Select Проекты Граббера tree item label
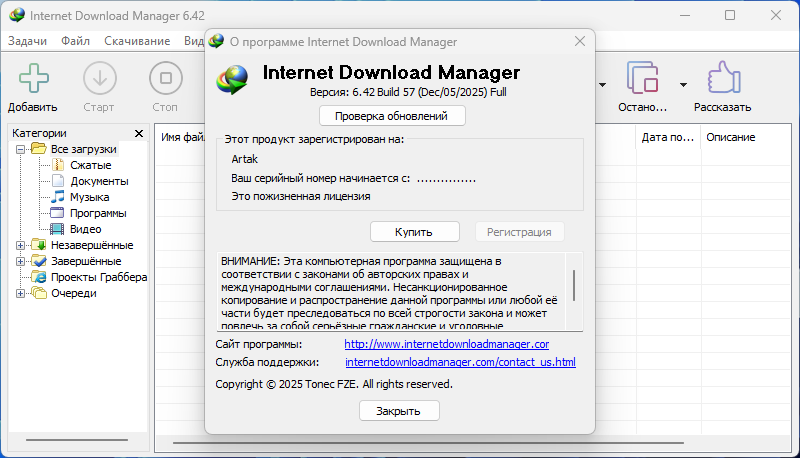The width and height of the screenshot is (800, 458). tap(99, 277)
